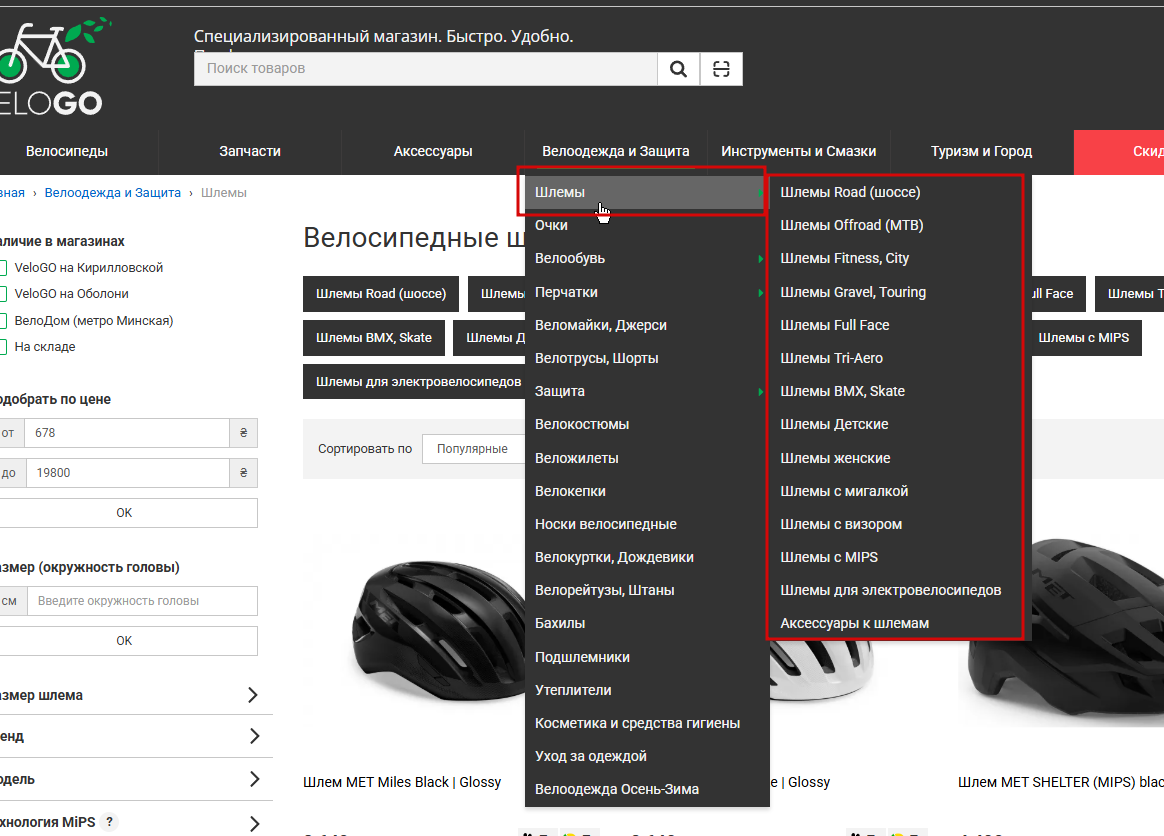Tick the На складе checkbox

[x=3, y=347]
